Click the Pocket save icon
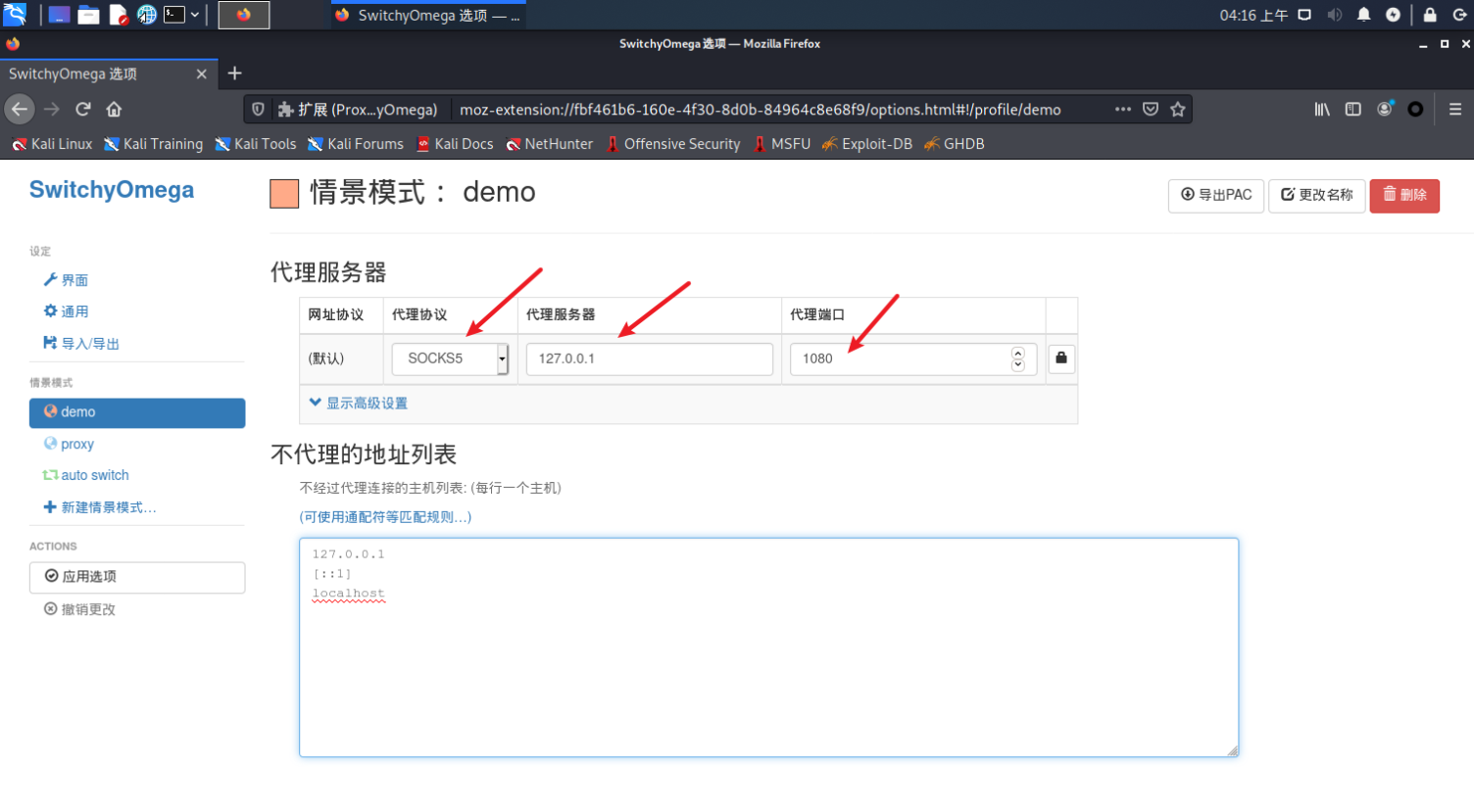Image resolution: width=1474 pixels, height=812 pixels. point(1151,109)
